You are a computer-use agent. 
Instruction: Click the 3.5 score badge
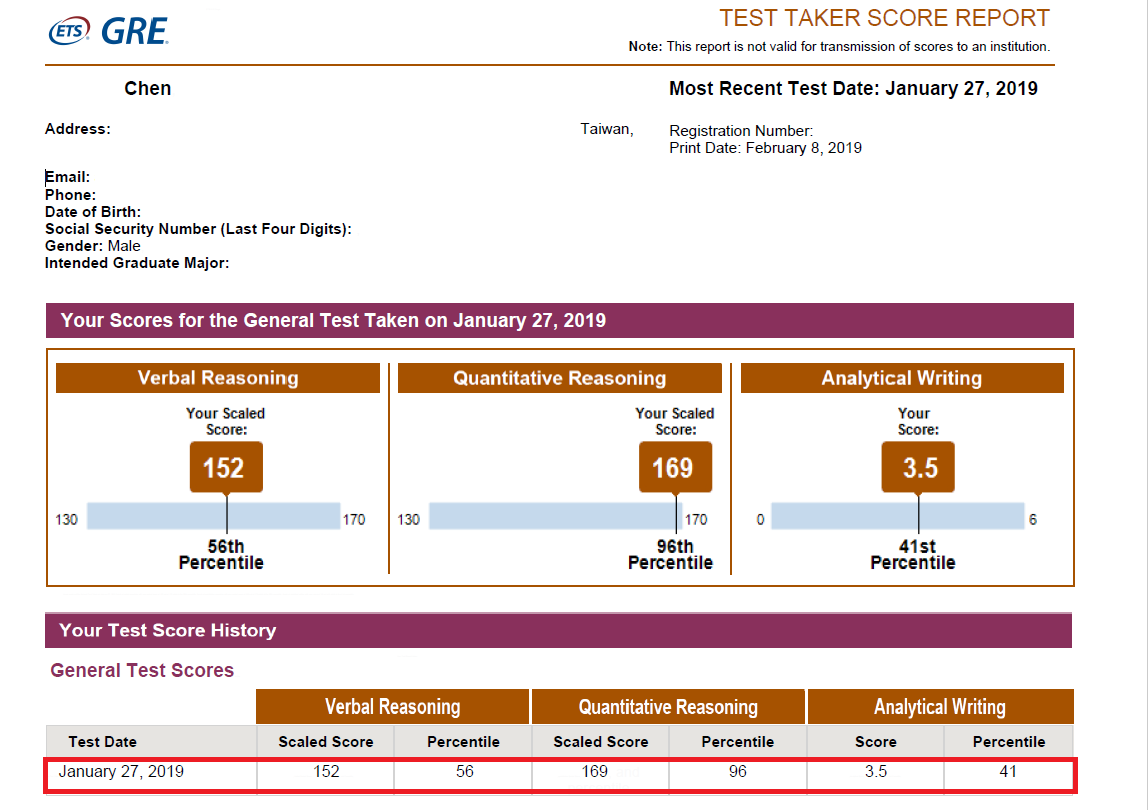(918, 467)
